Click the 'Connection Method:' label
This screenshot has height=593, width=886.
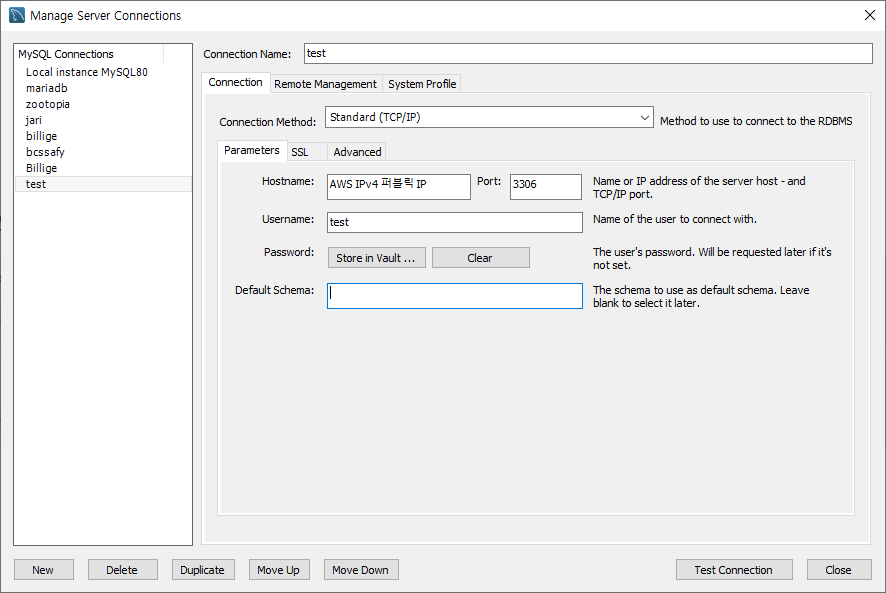[x=268, y=122]
